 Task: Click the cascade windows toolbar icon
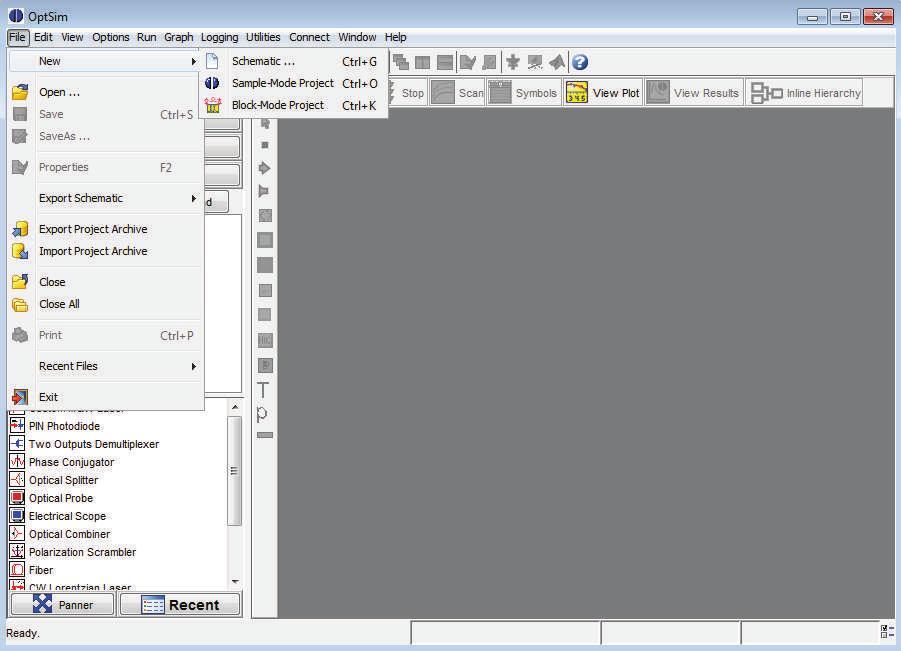click(401, 62)
